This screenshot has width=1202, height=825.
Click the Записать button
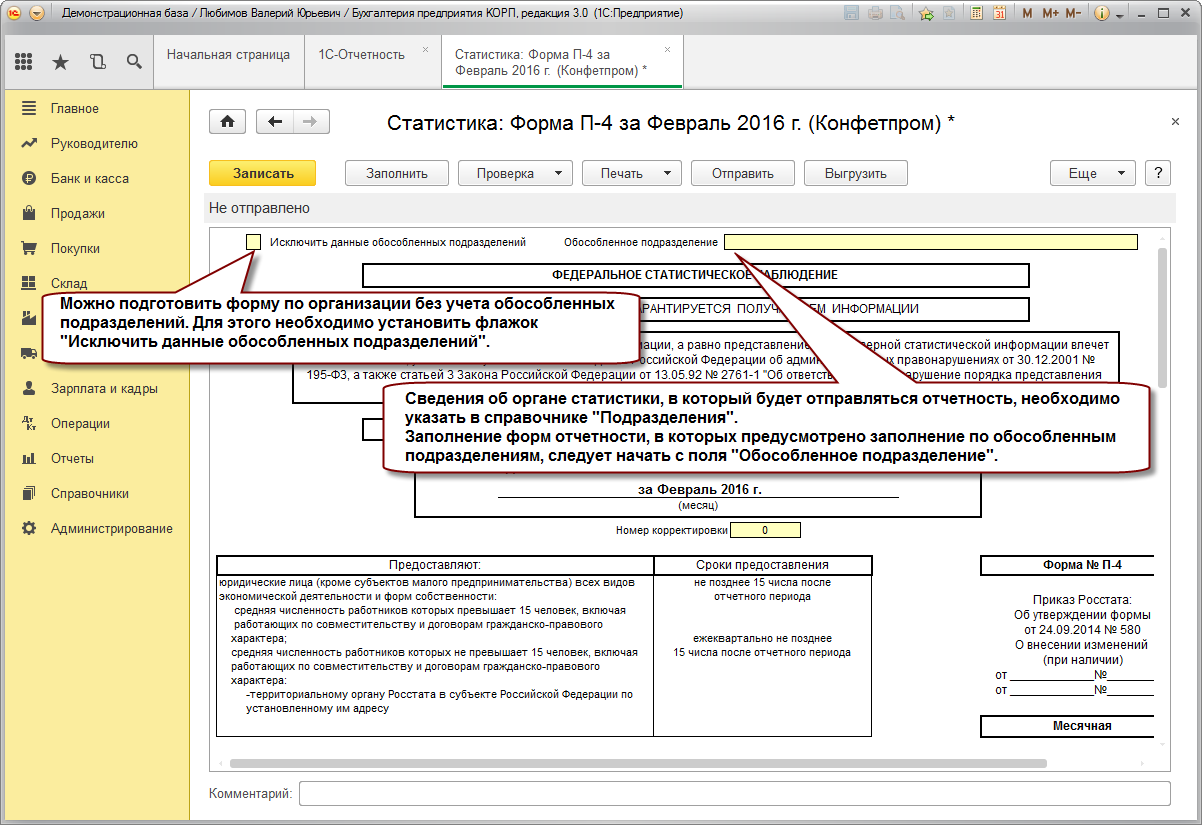click(263, 173)
